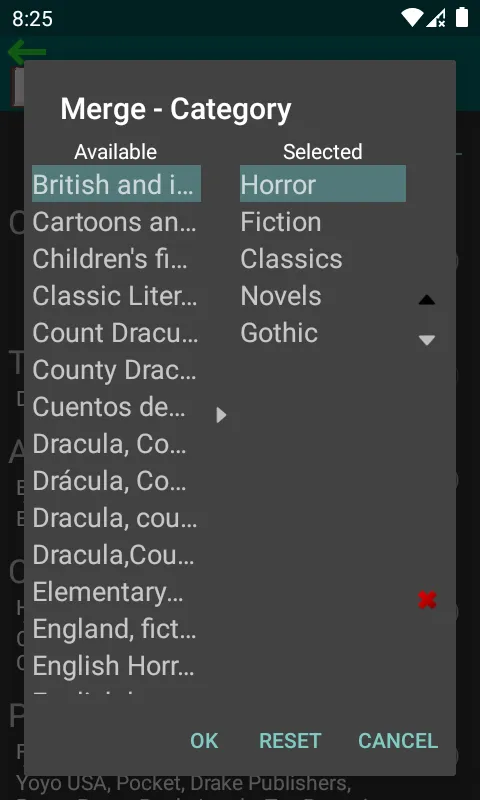Remove selected category with red X
The height and width of the screenshot is (800, 480).
[x=427, y=600]
